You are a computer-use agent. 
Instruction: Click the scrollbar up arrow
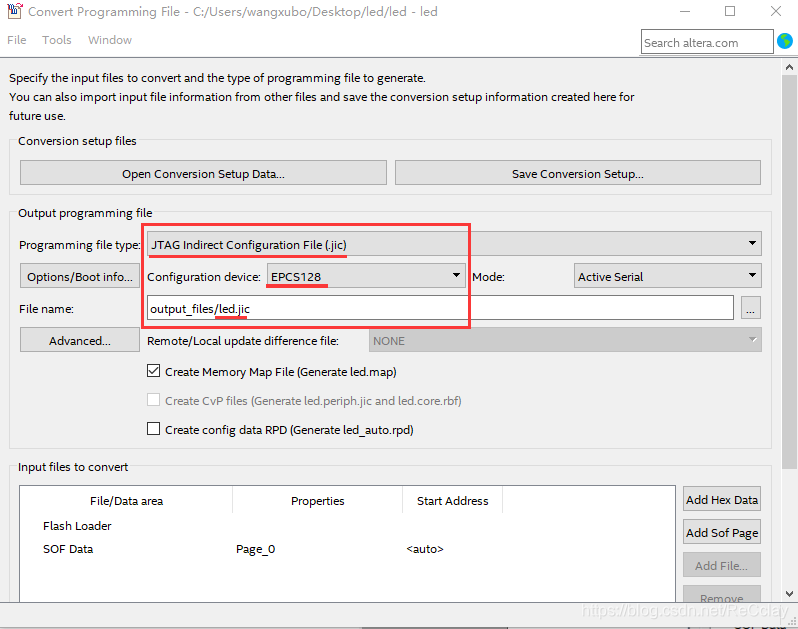click(x=789, y=67)
